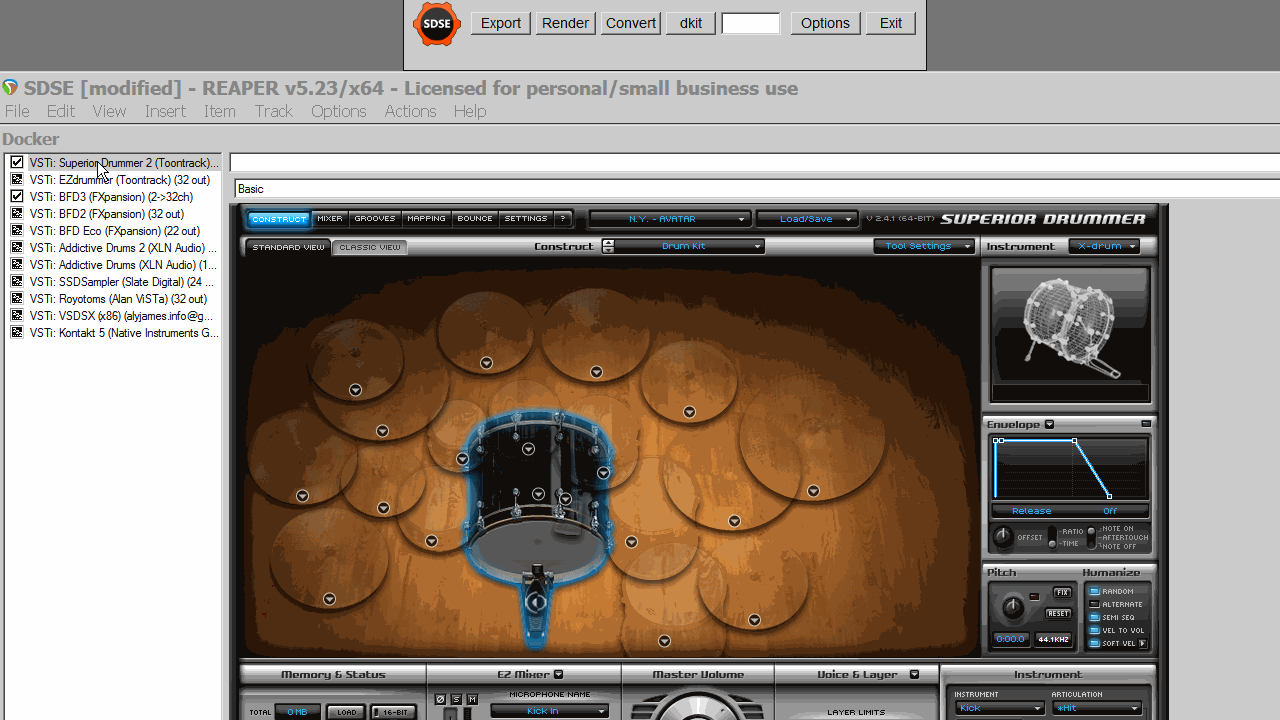Open the Help menu
This screenshot has height=720, width=1280.
tap(470, 111)
